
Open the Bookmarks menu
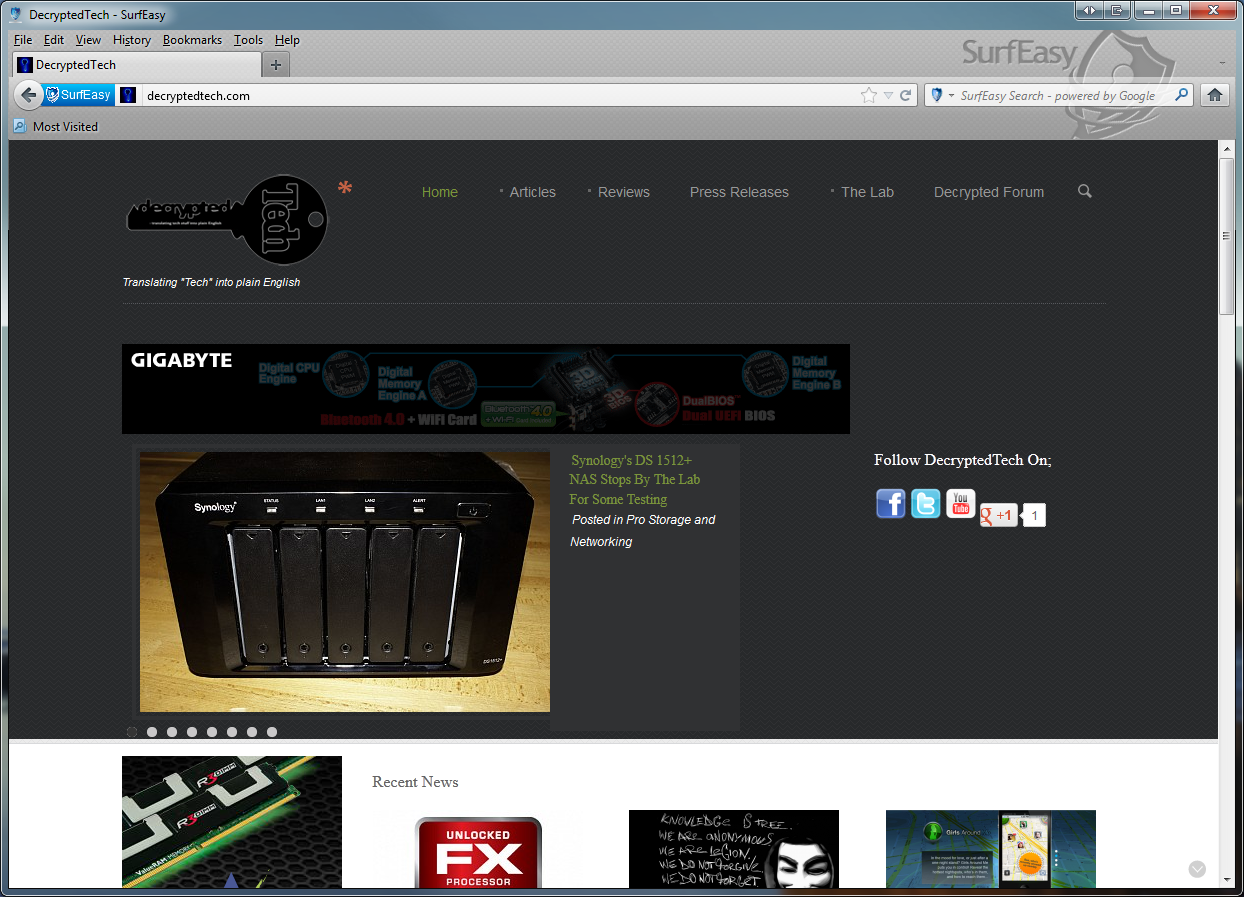pyautogui.click(x=193, y=40)
